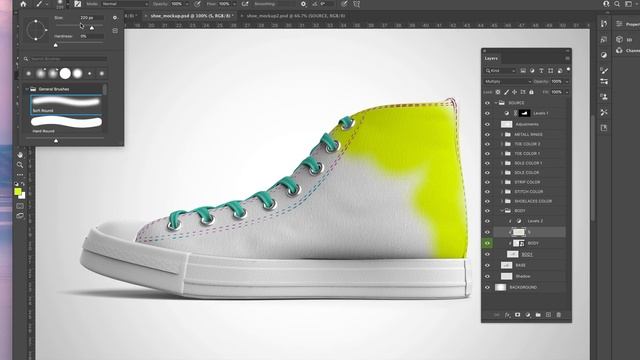Collapse the General Brushes folder
The image size is (640, 360).
point(27,89)
